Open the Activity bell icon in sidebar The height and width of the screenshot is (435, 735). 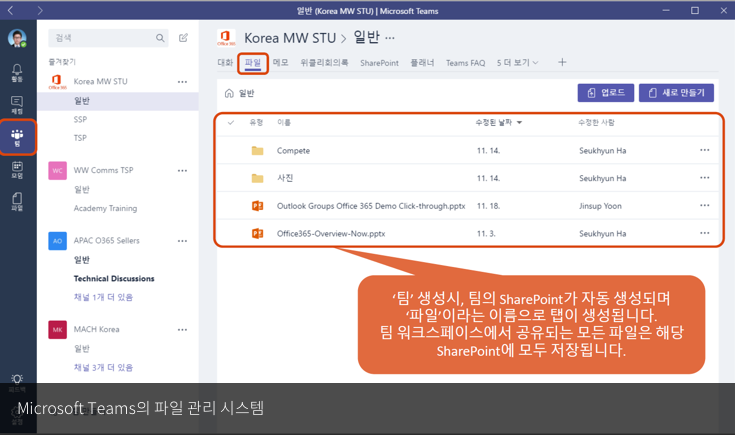click(17, 73)
